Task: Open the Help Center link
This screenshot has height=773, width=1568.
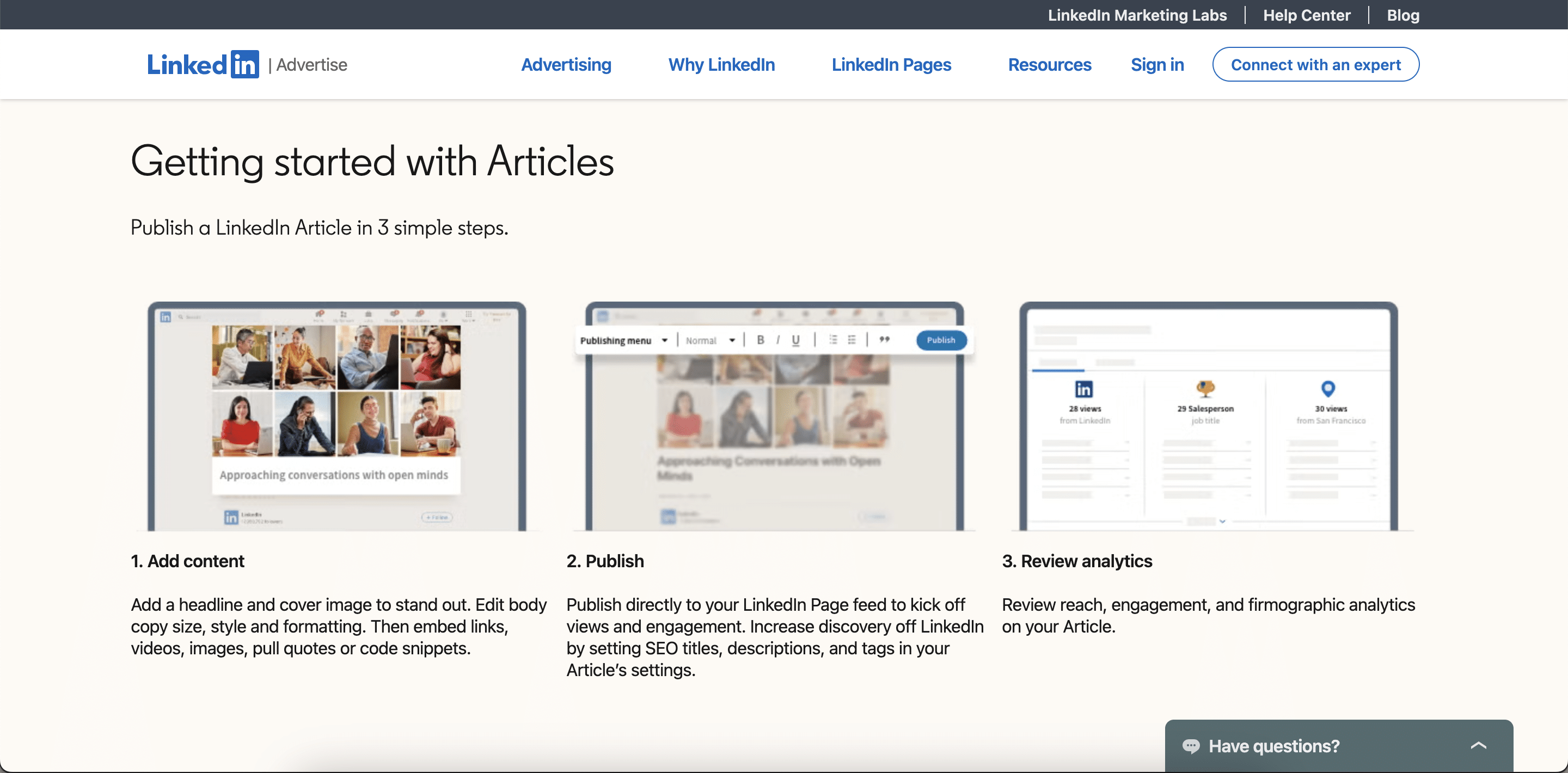Action: (x=1306, y=15)
